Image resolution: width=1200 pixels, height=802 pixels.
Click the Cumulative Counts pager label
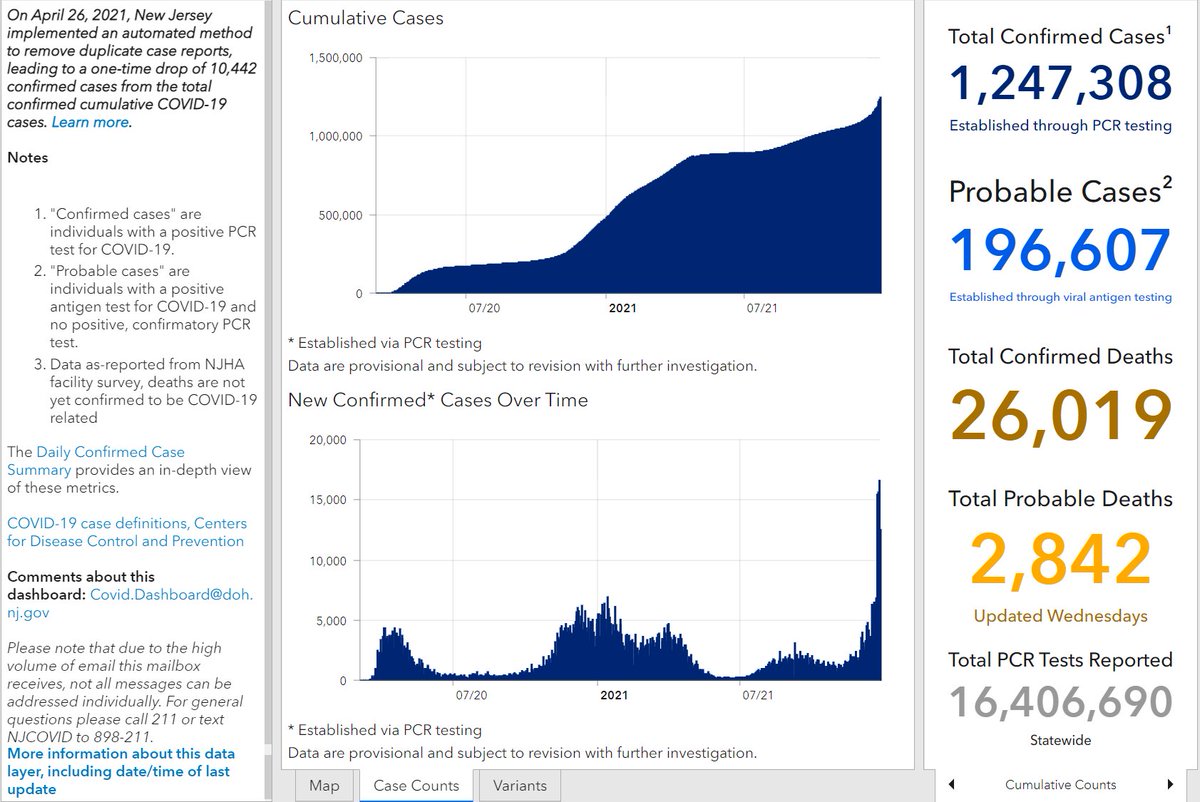pyautogui.click(x=1060, y=784)
